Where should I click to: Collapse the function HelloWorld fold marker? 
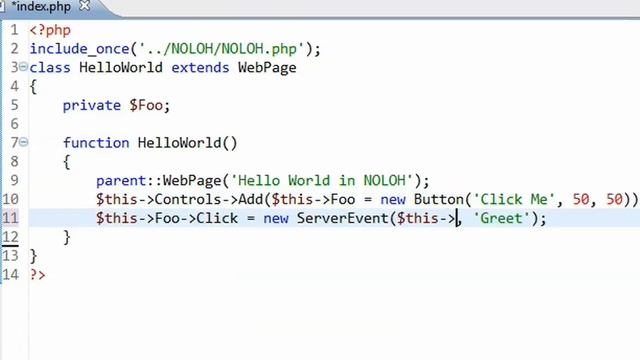(x=24, y=142)
